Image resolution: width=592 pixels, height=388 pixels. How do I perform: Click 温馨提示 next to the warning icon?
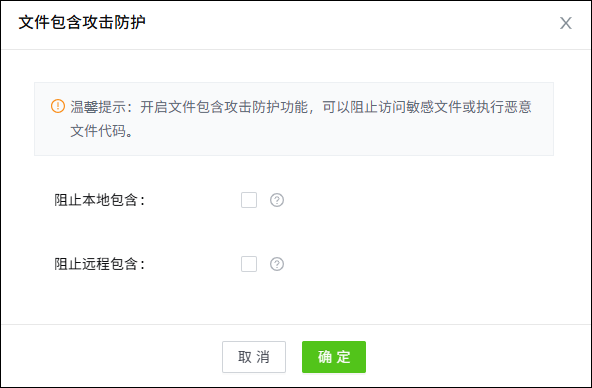pos(98,107)
